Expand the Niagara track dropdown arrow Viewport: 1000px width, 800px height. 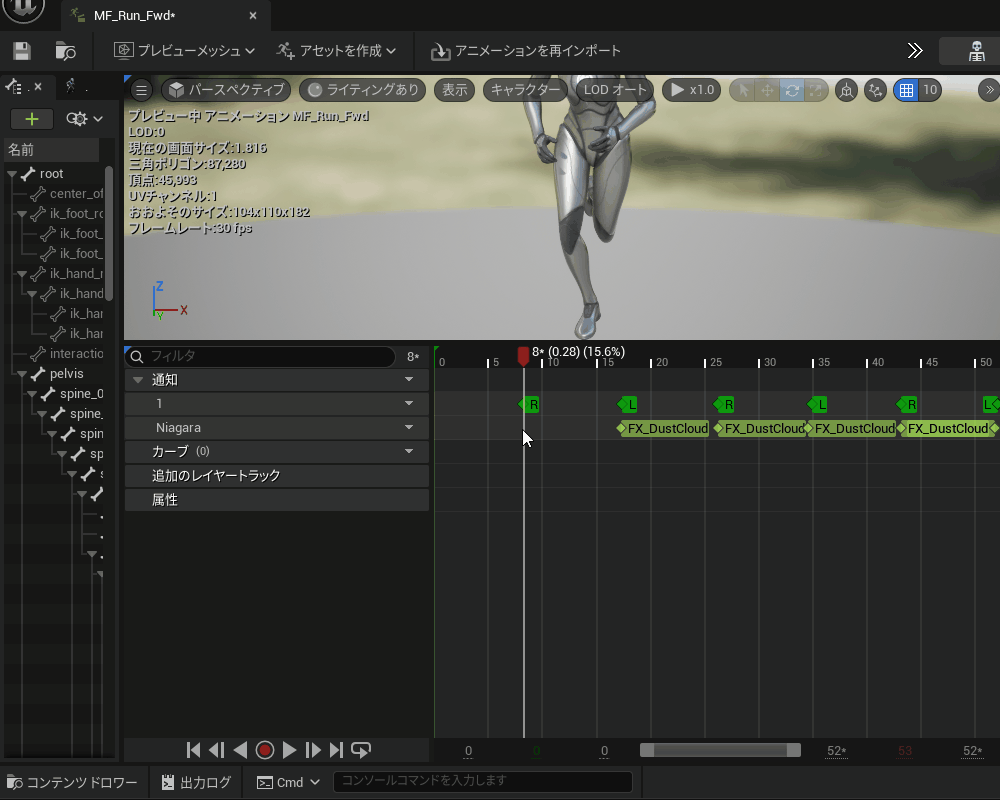click(408, 428)
